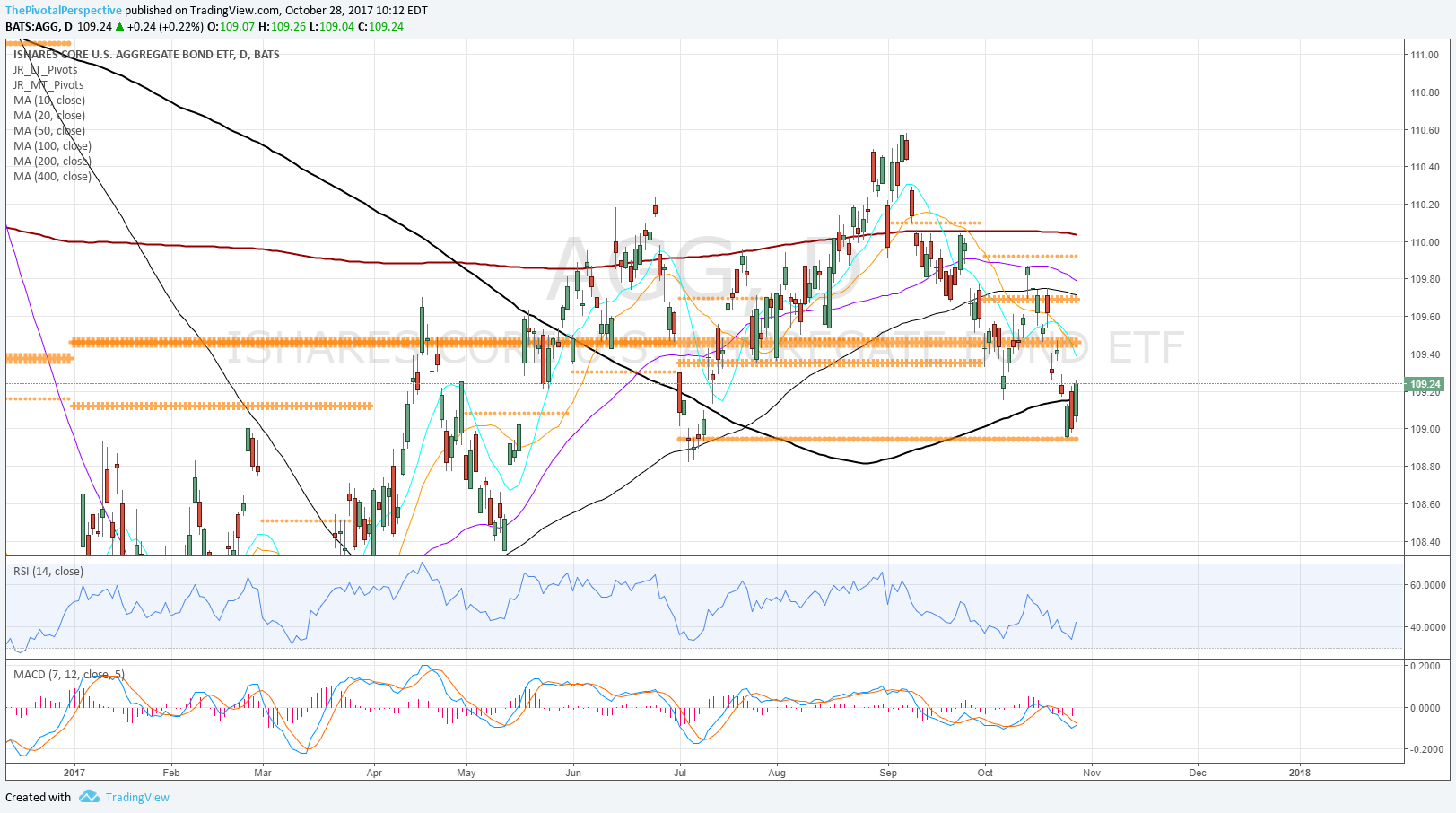This screenshot has height=813, width=1456.
Task: Click the ISHARES CORE U.S. AGGREGATE BOND ETF title
Action: tap(146, 54)
